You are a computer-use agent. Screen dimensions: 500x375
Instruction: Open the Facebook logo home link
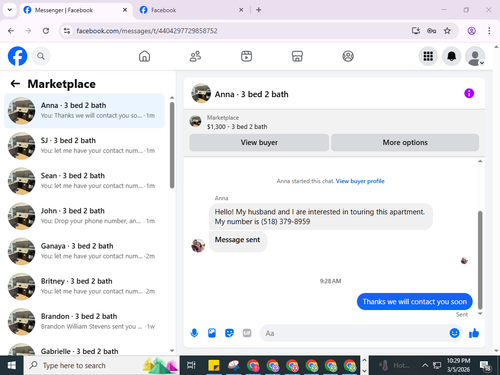click(17, 56)
